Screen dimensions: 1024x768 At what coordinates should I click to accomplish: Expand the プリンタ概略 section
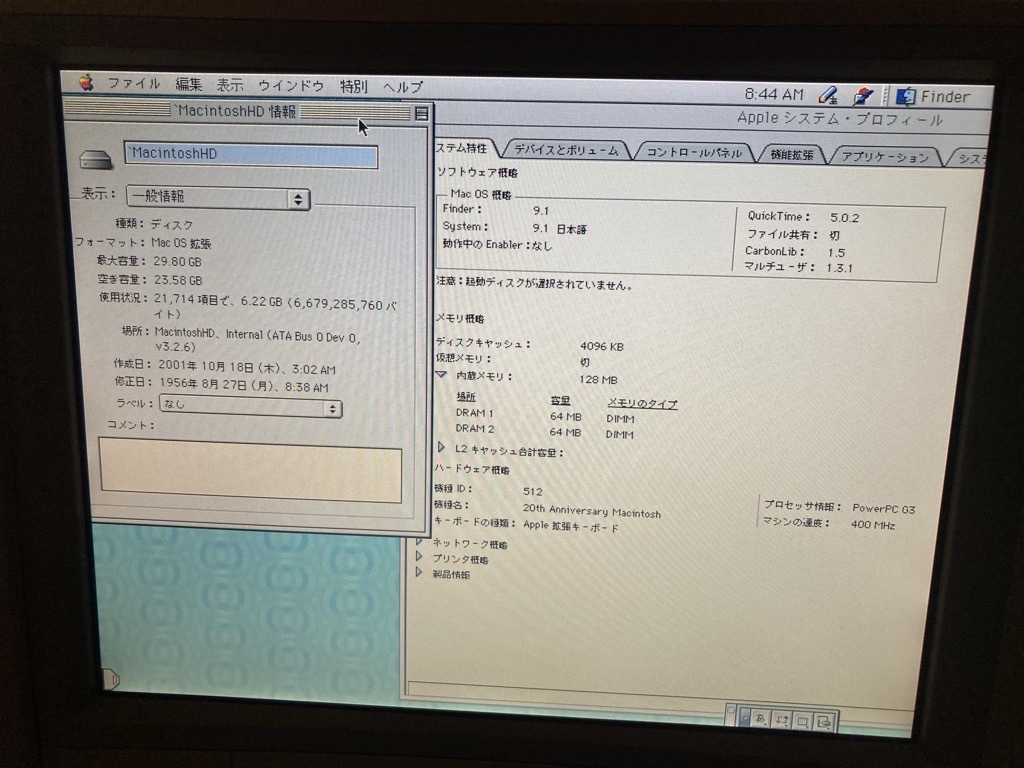point(419,557)
